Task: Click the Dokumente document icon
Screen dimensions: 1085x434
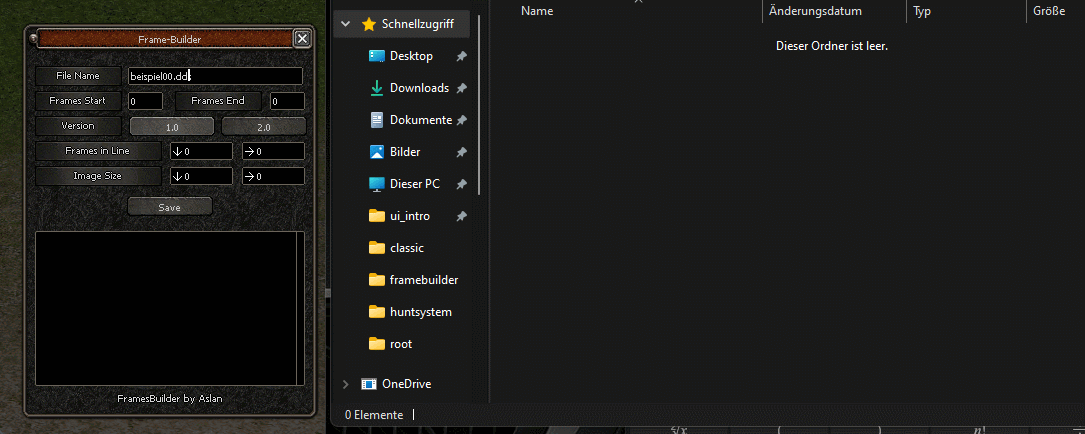Action: (377, 120)
